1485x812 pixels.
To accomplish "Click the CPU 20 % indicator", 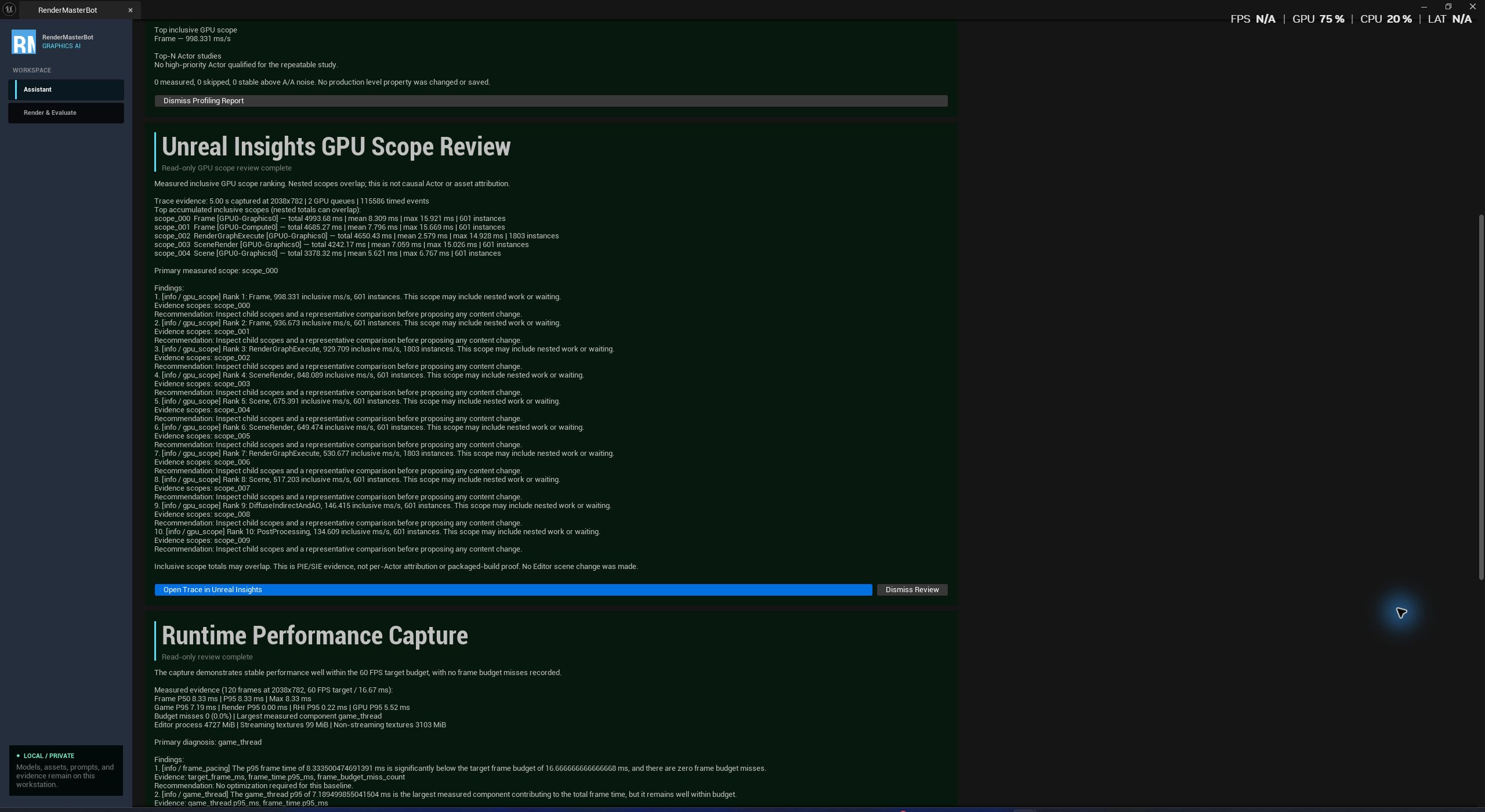I will click(x=1386, y=19).
